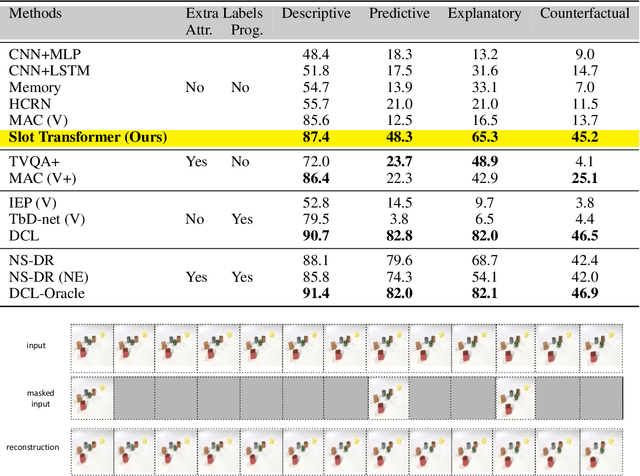
Task: Select the first visible frame in masked input row
Action: click(91, 397)
